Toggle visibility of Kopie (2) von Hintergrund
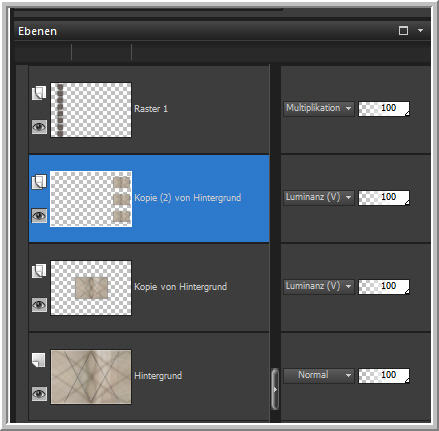439x431 pixels. point(39,215)
